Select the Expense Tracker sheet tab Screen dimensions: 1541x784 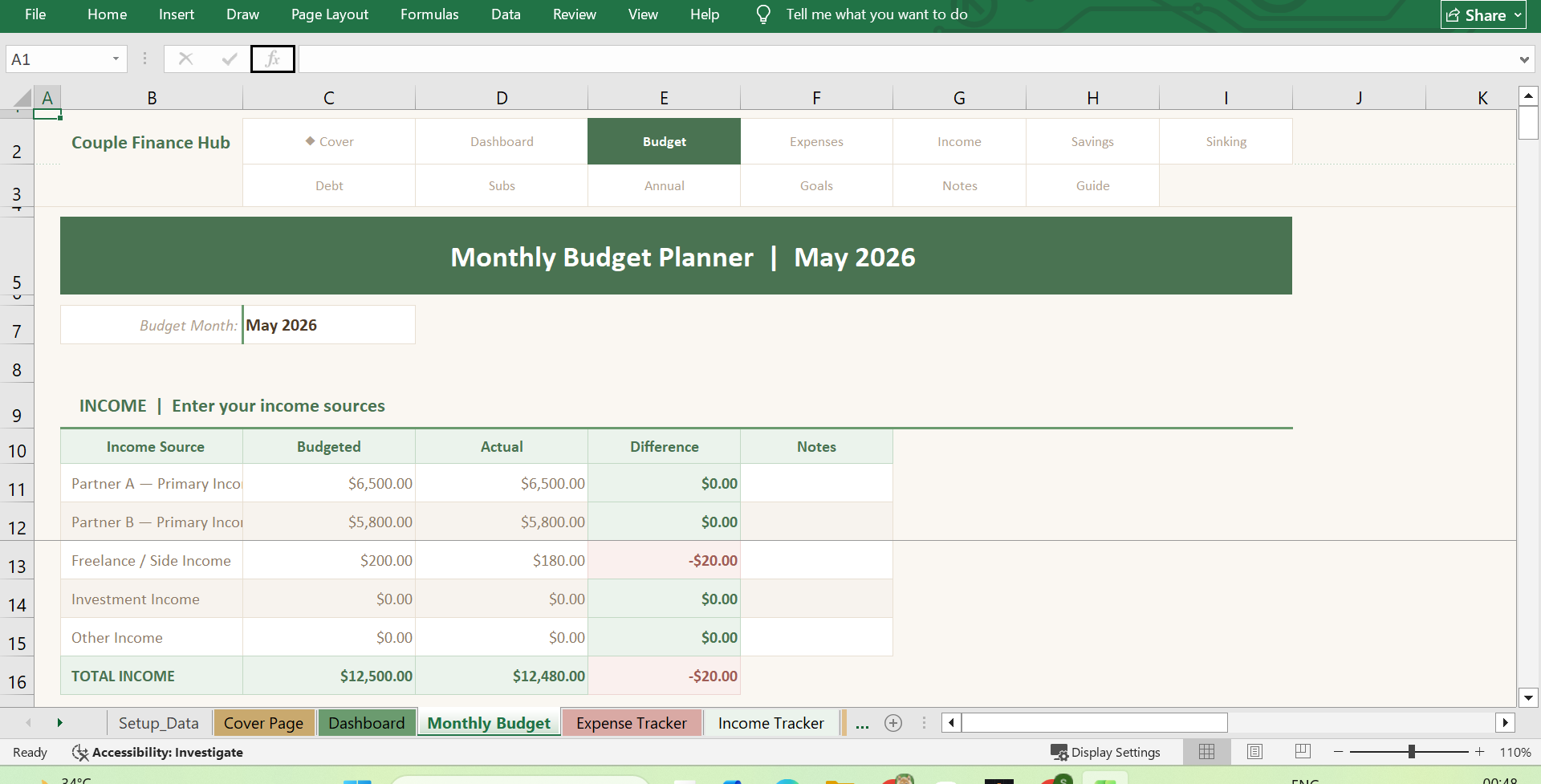(632, 723)
